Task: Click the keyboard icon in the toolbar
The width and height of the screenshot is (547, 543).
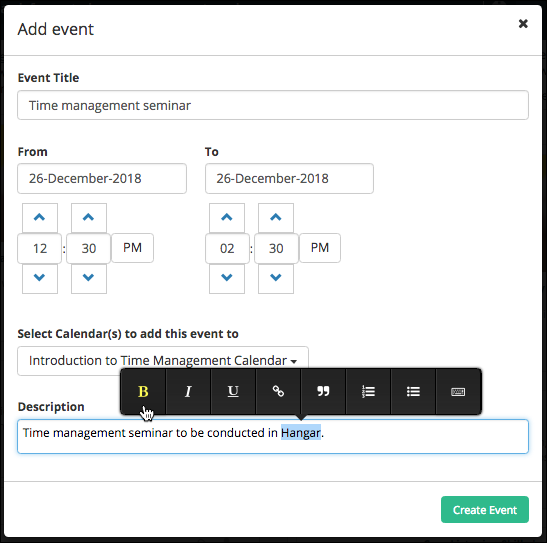Action: [458, 391]
